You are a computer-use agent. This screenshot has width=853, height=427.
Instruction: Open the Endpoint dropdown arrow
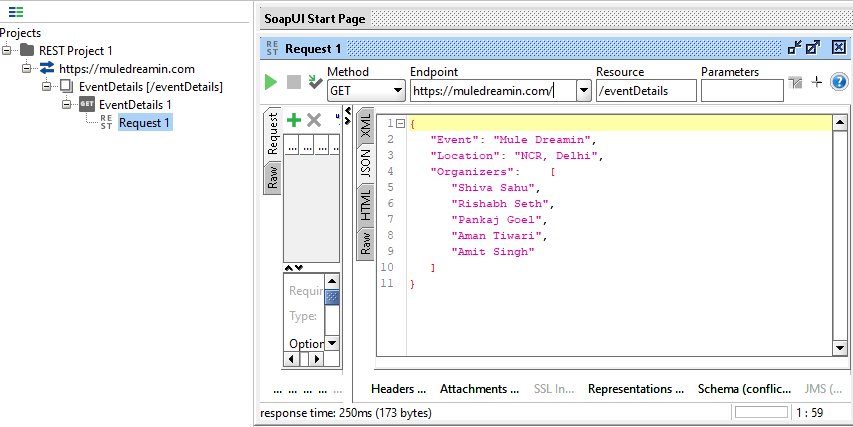click(x=584, y=91)
